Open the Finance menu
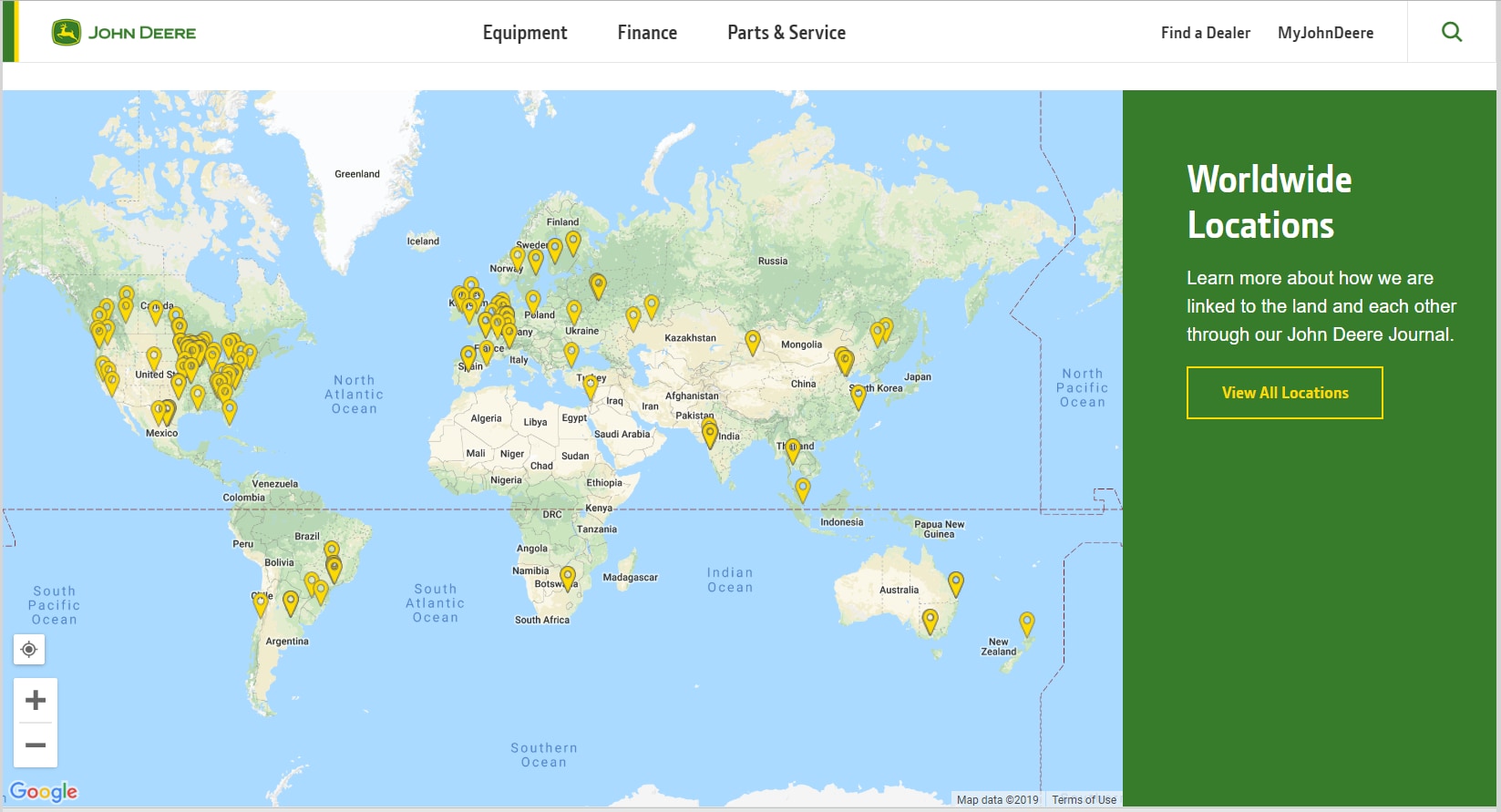The image size is (1501, 812). pos(647,33)
